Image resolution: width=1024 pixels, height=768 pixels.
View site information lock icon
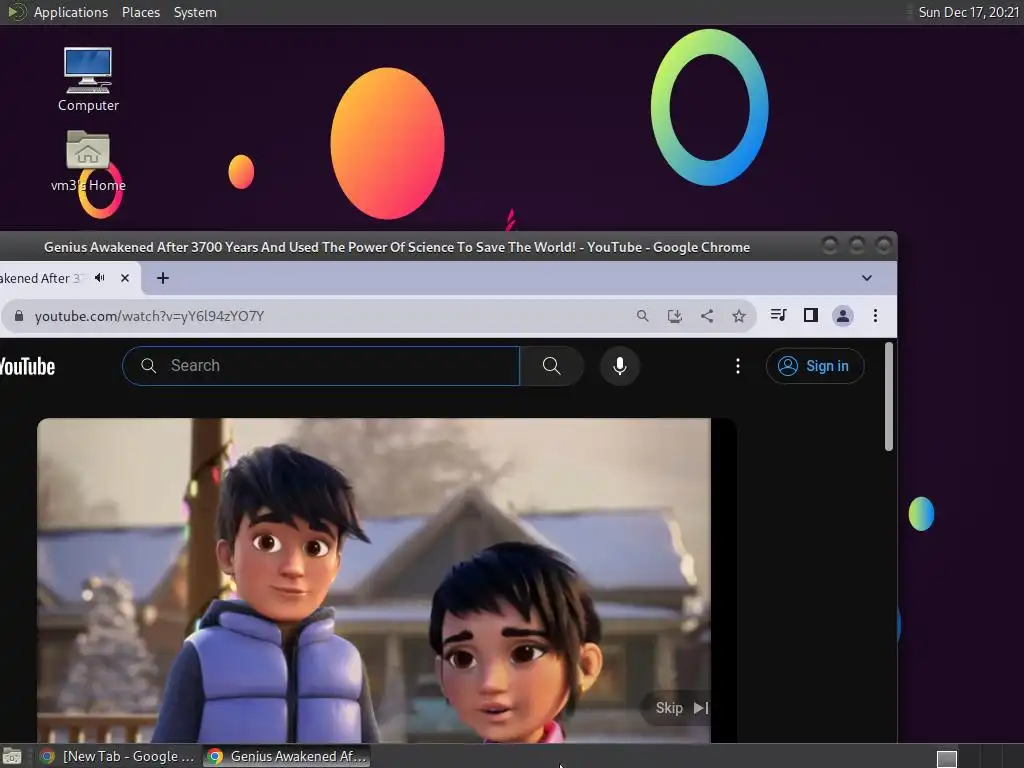[19, 316]
